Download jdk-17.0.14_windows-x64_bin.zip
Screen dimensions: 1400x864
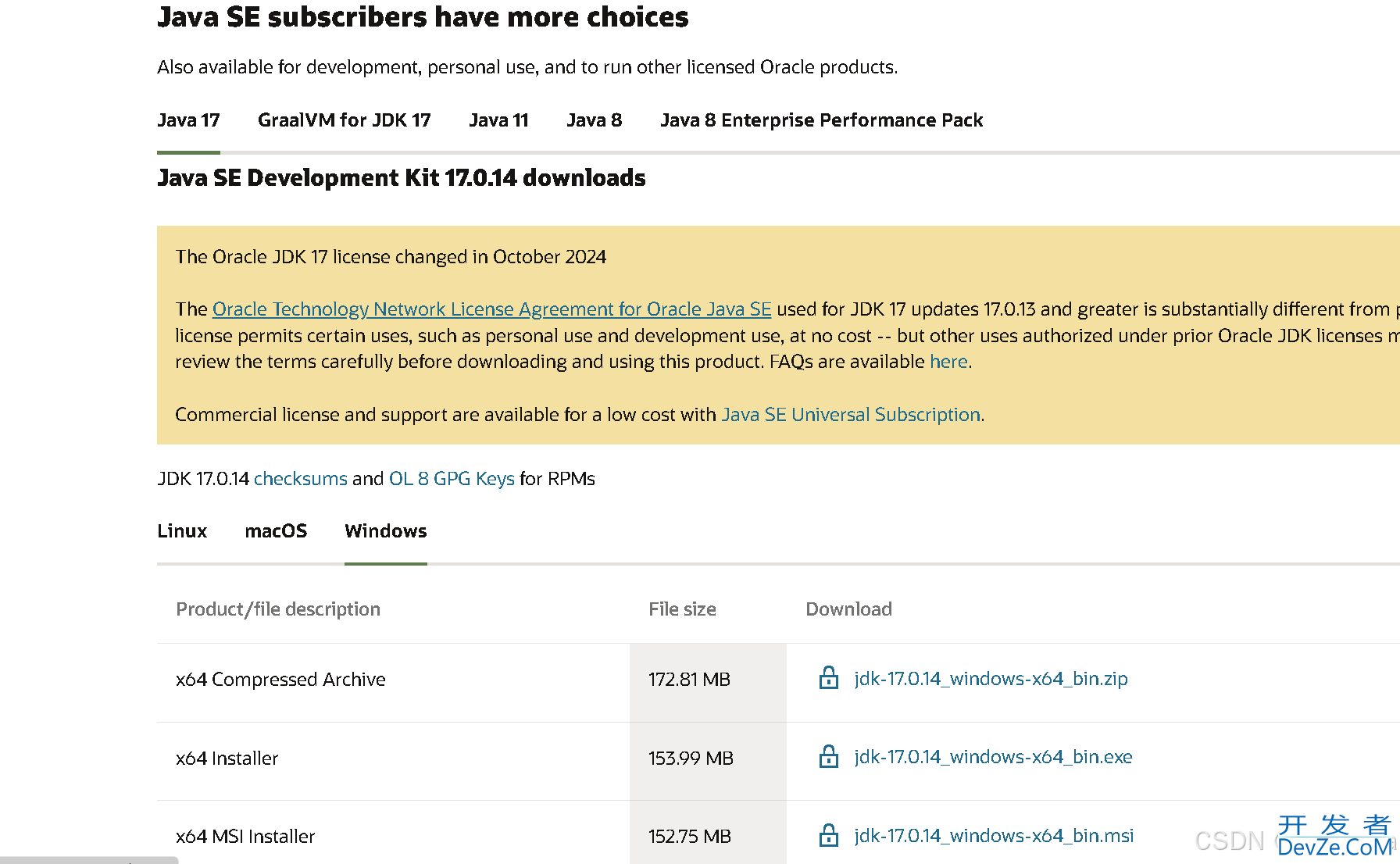(x=991, y=679)
